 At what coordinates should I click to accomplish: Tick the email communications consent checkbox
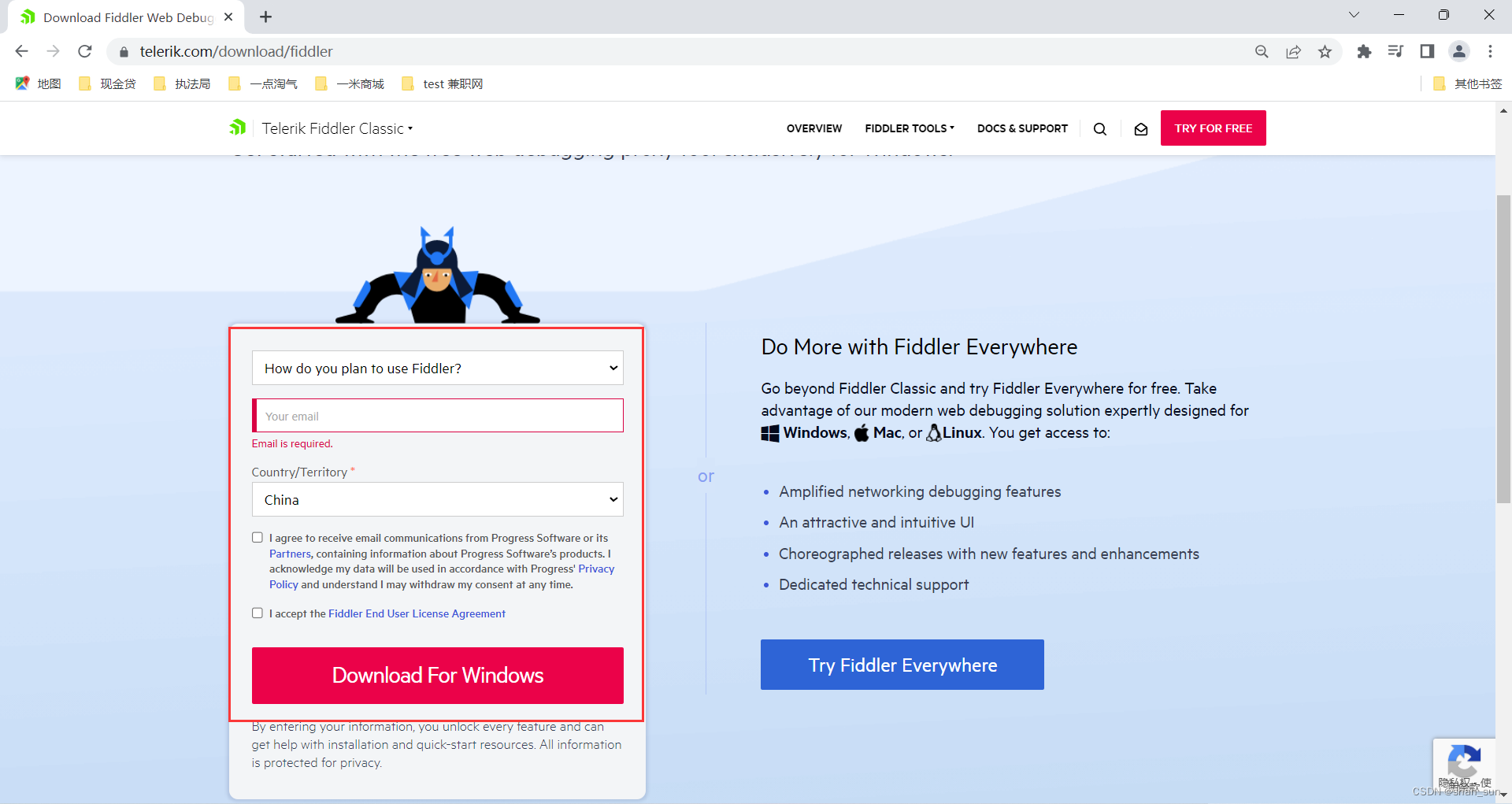click(257, 538)
